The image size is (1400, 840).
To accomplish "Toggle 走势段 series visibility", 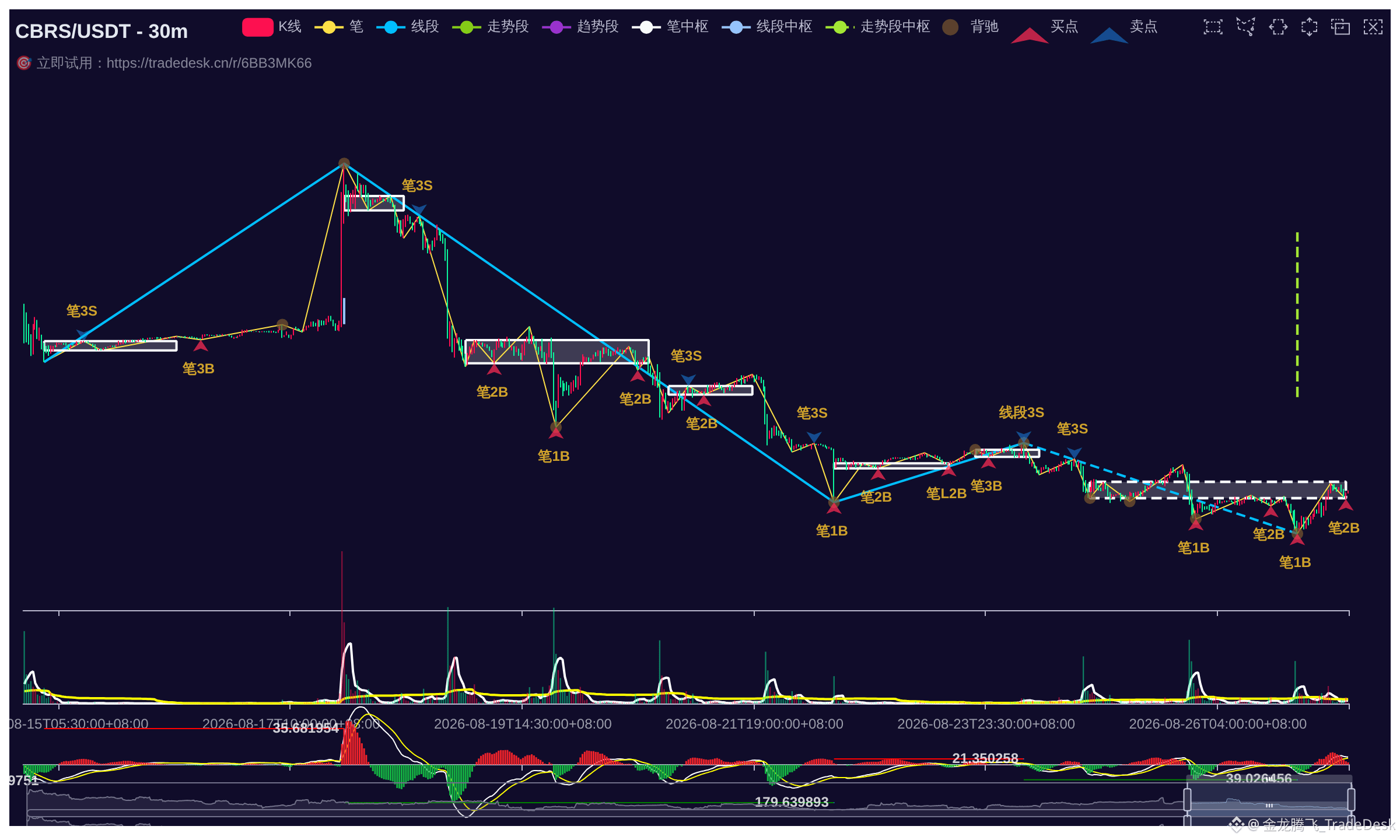I will click(x=491, y=27).
